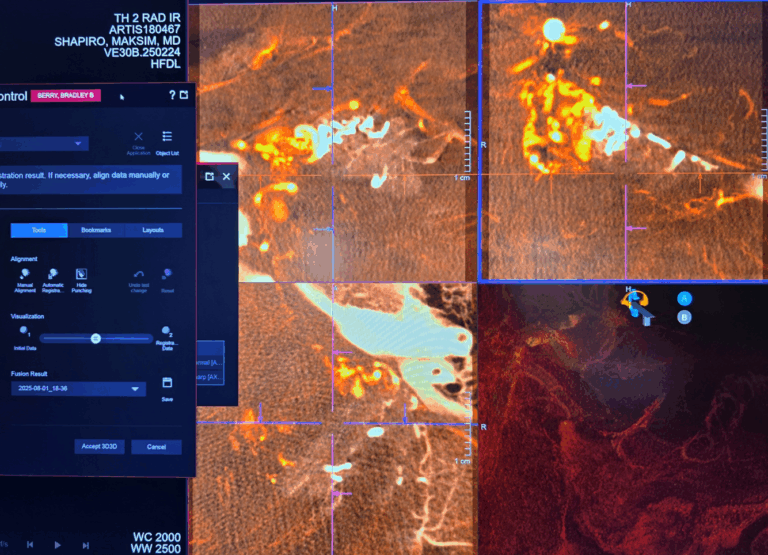Run the Automatic Registration tool
Viewport: 768px width, 555px height.
(53, 274)
